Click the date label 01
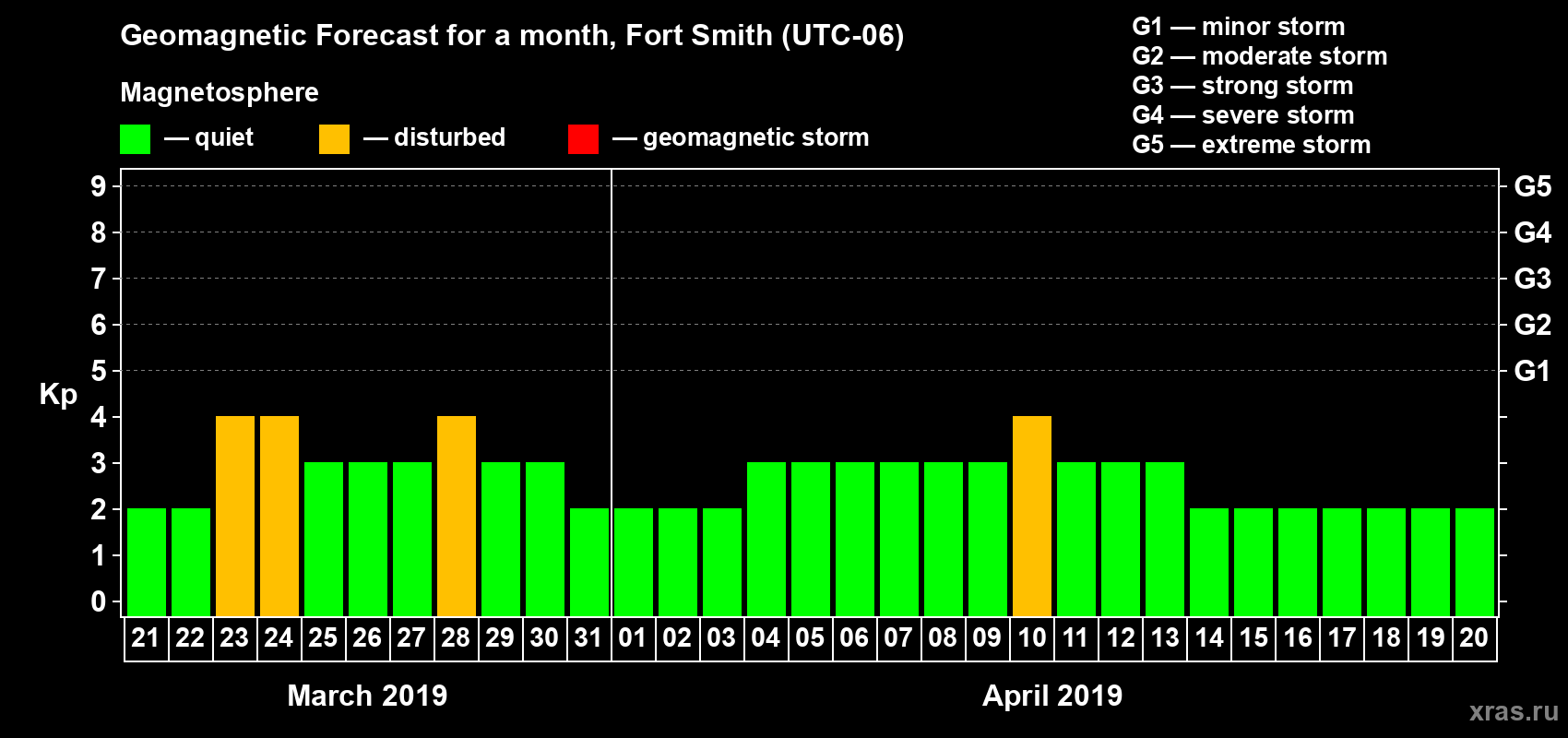Viewport: 1568px width, 738px height. point(633,637)
